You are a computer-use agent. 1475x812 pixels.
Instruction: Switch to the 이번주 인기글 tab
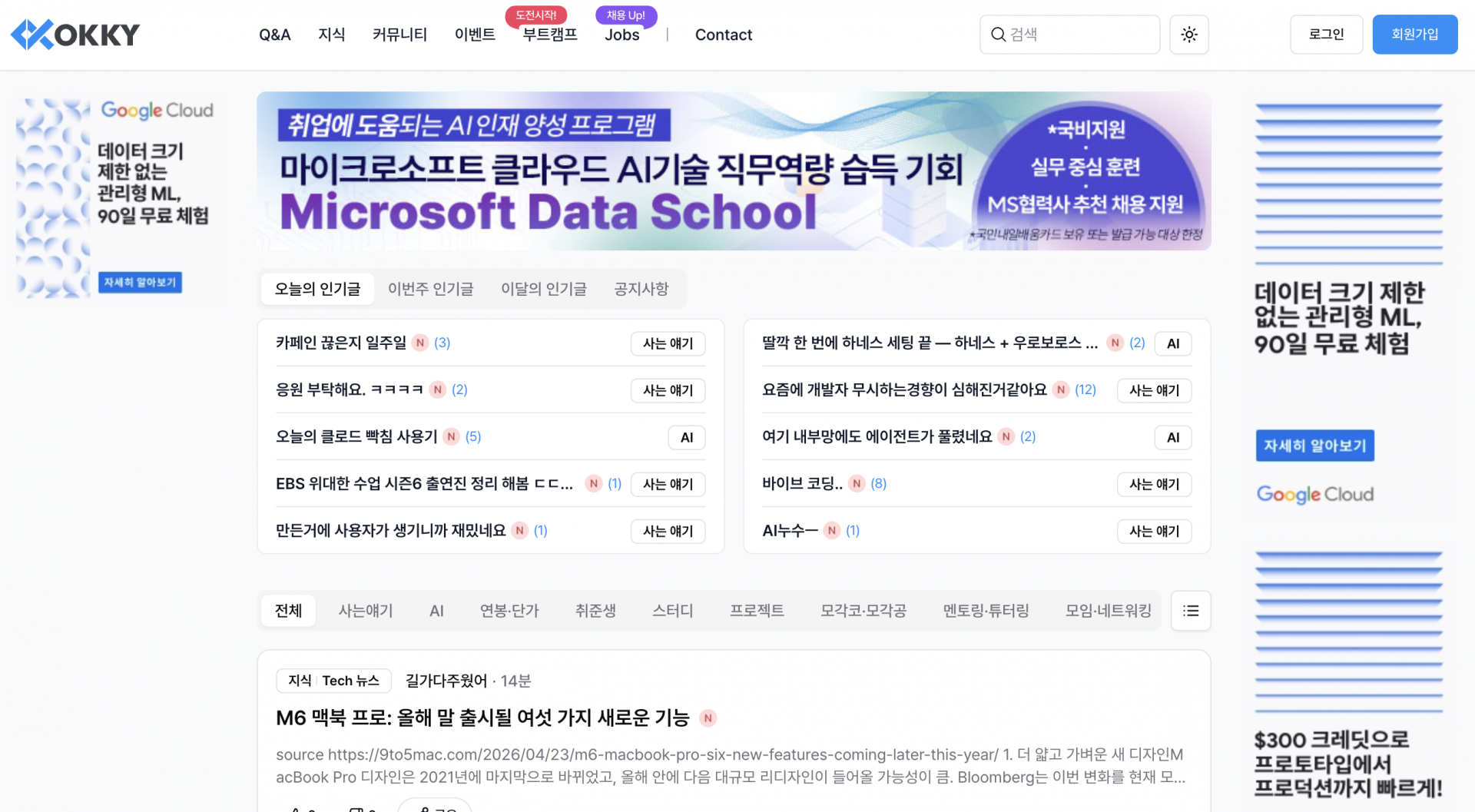(x=430, y=289)
